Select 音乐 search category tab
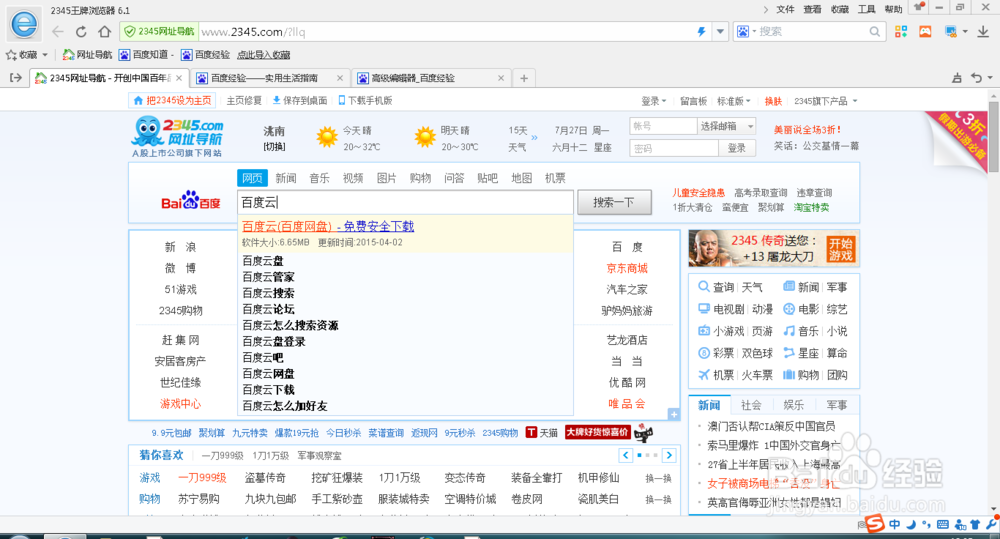The width and height of the screenshot is (1000, 539). (x=320, y=178)
